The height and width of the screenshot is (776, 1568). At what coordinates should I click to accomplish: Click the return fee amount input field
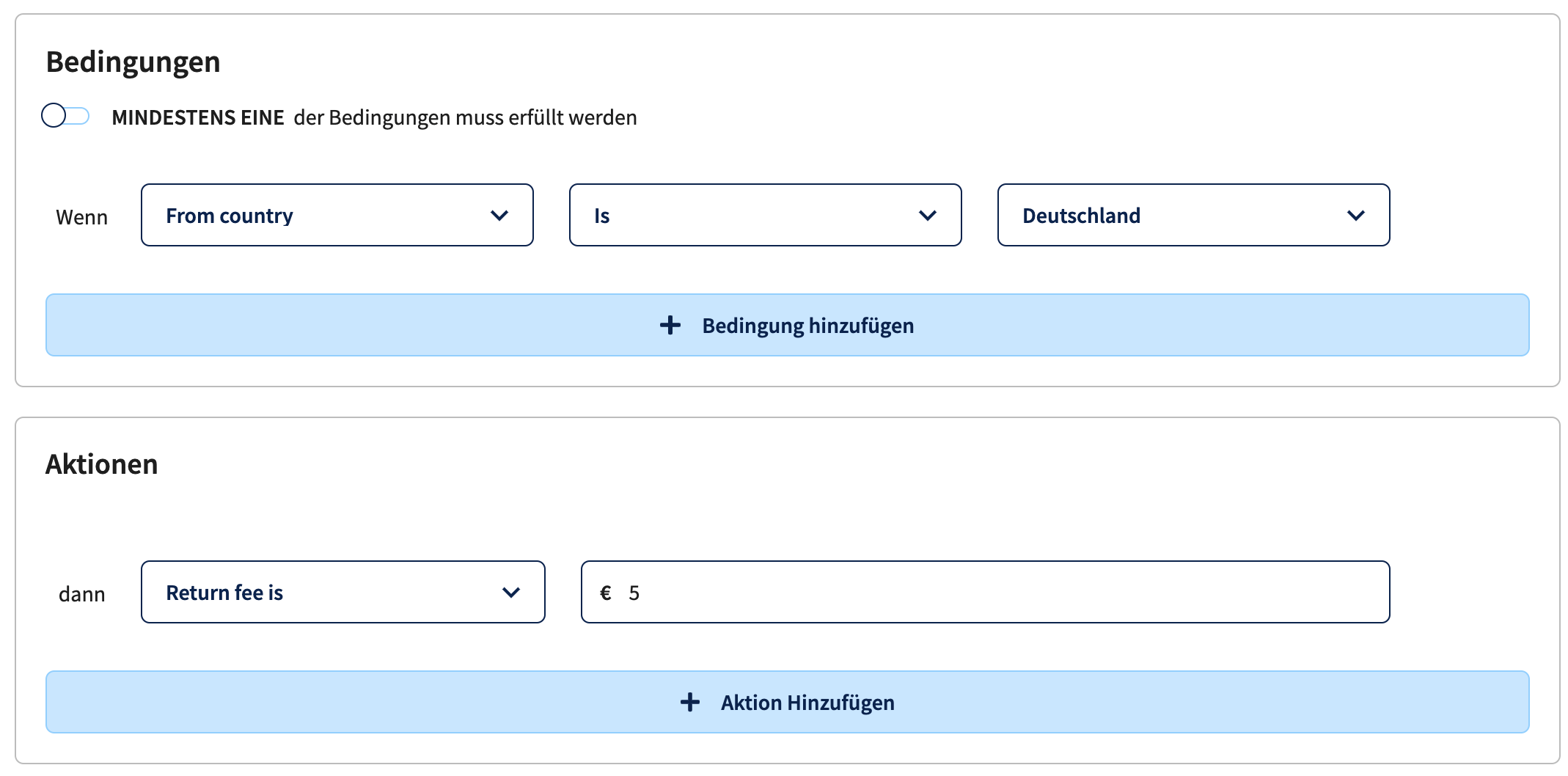[986, 592]
